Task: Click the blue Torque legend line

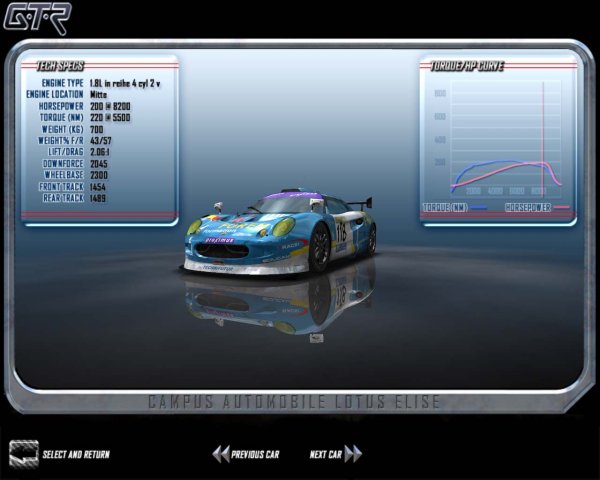Action: pos(479,208)
